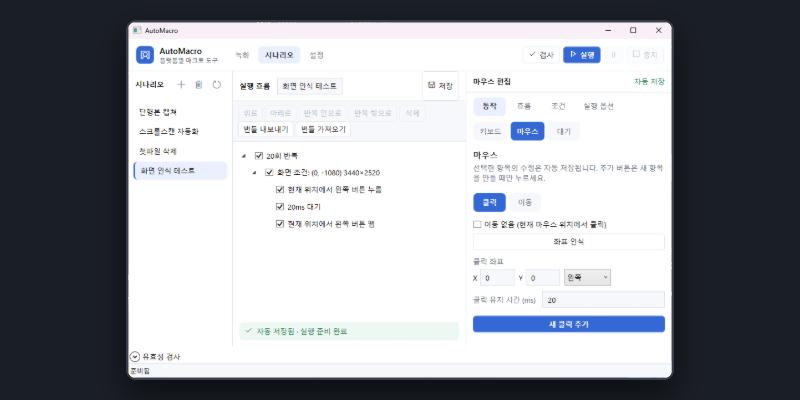Screen dimensions: 800x400
Task: Select the 20ms 대기 step row
Action: 304,207
